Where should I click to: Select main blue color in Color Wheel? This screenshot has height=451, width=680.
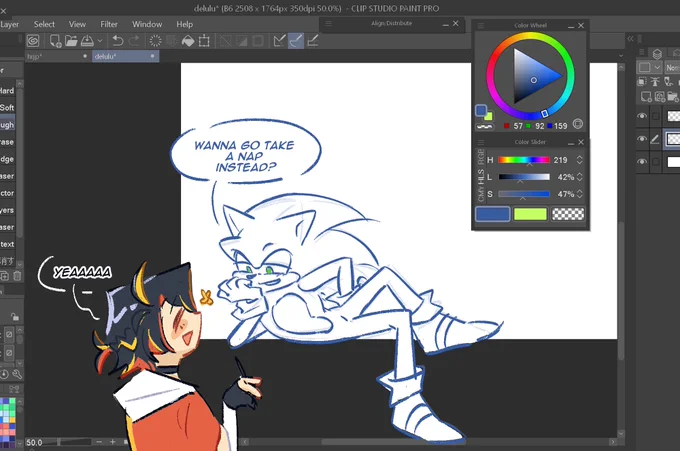tap(481, 111)
